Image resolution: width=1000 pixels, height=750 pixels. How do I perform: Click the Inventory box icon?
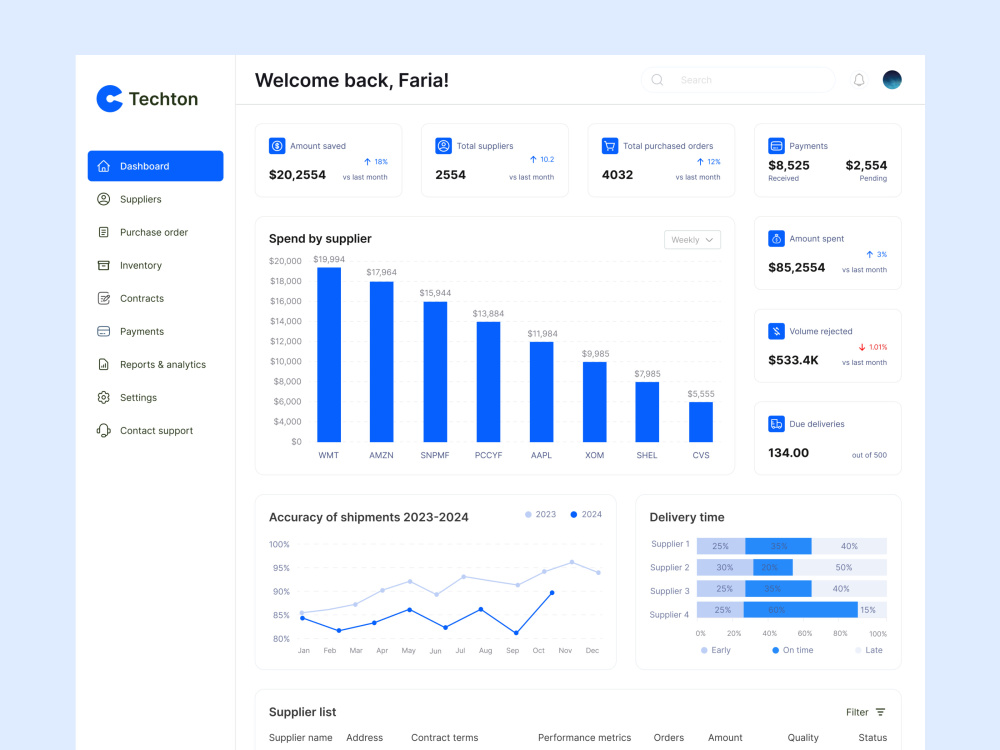point(103,265)
